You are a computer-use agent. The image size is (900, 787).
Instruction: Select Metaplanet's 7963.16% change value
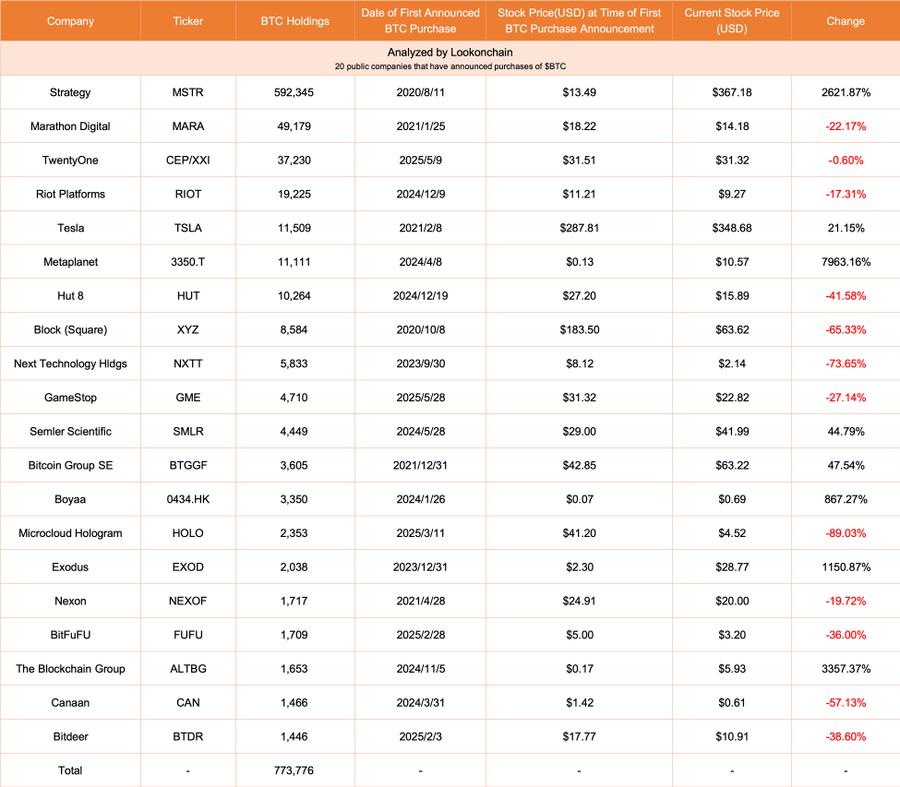tap(845, 262)
